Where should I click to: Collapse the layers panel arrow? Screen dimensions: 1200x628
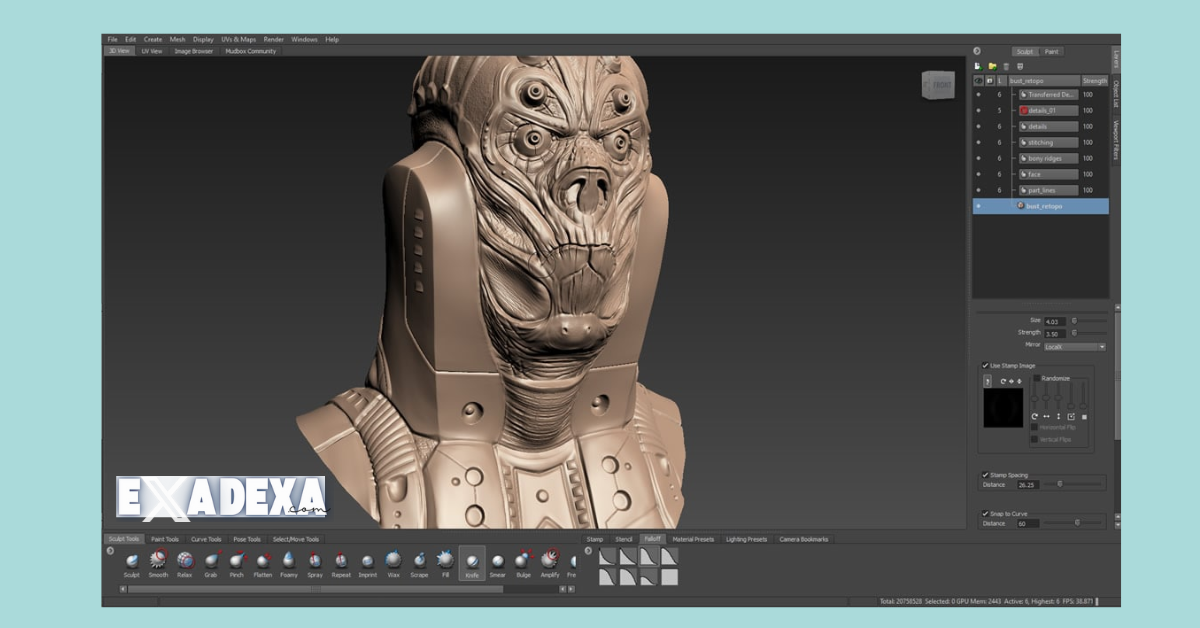coord(977,51)
